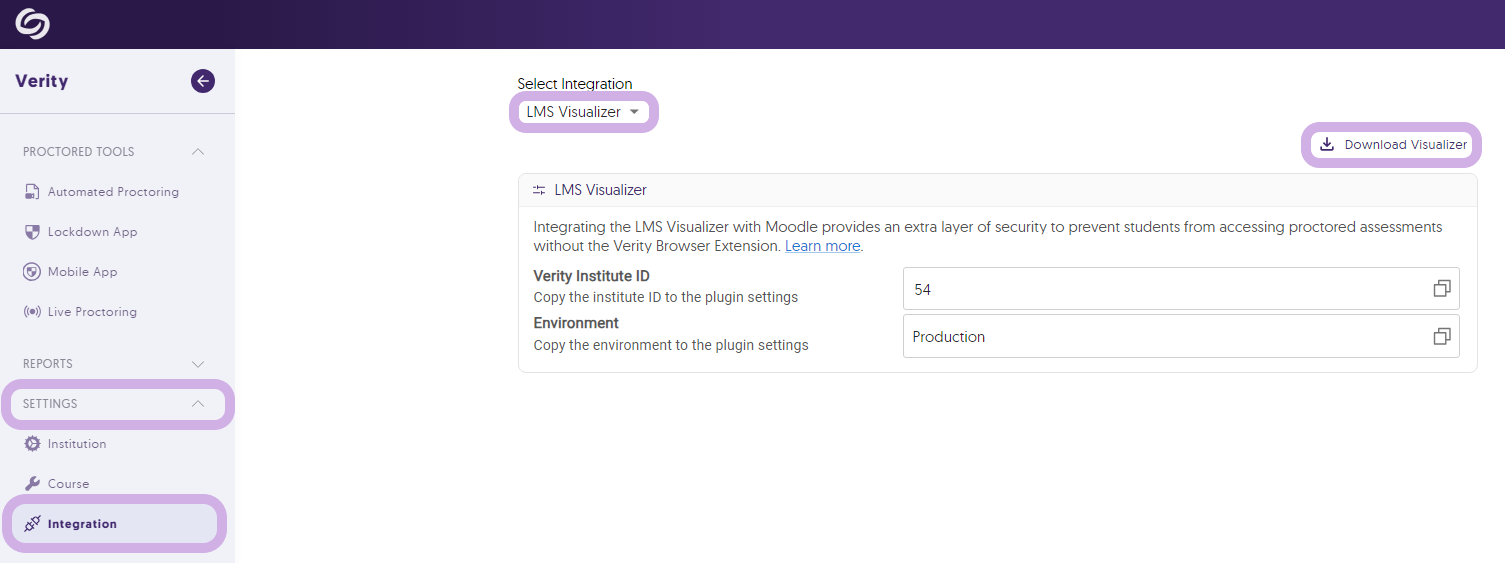This screenshot has width=1505, height=563.
Task: Collapse sidebar with the back arrow button
Action: point(203,81)
